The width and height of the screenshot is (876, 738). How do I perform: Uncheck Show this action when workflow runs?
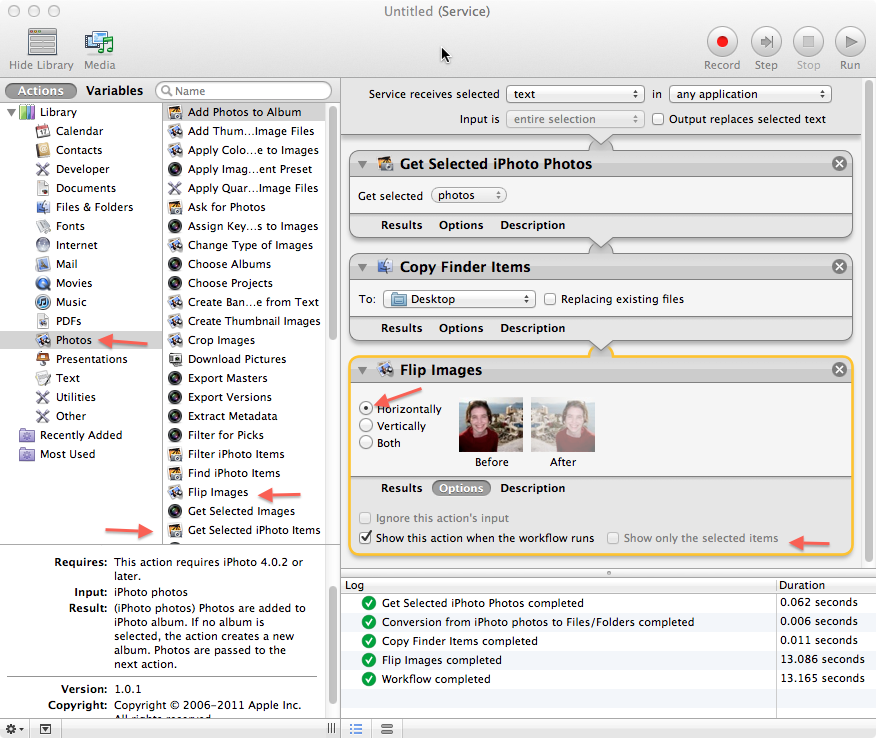(365, 537)
